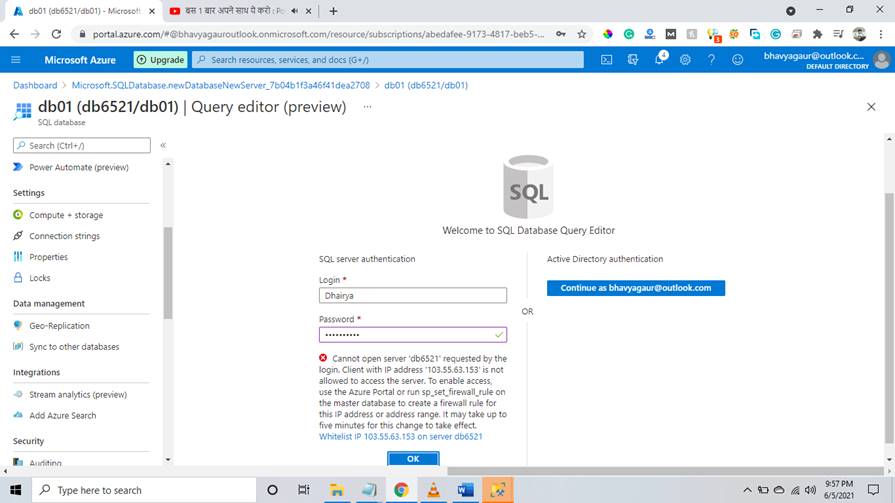Image resolution: width=895 pixels, height=503 pixels.
Task: Open Power Automate (preview) menu item
Action: [79, 167]
